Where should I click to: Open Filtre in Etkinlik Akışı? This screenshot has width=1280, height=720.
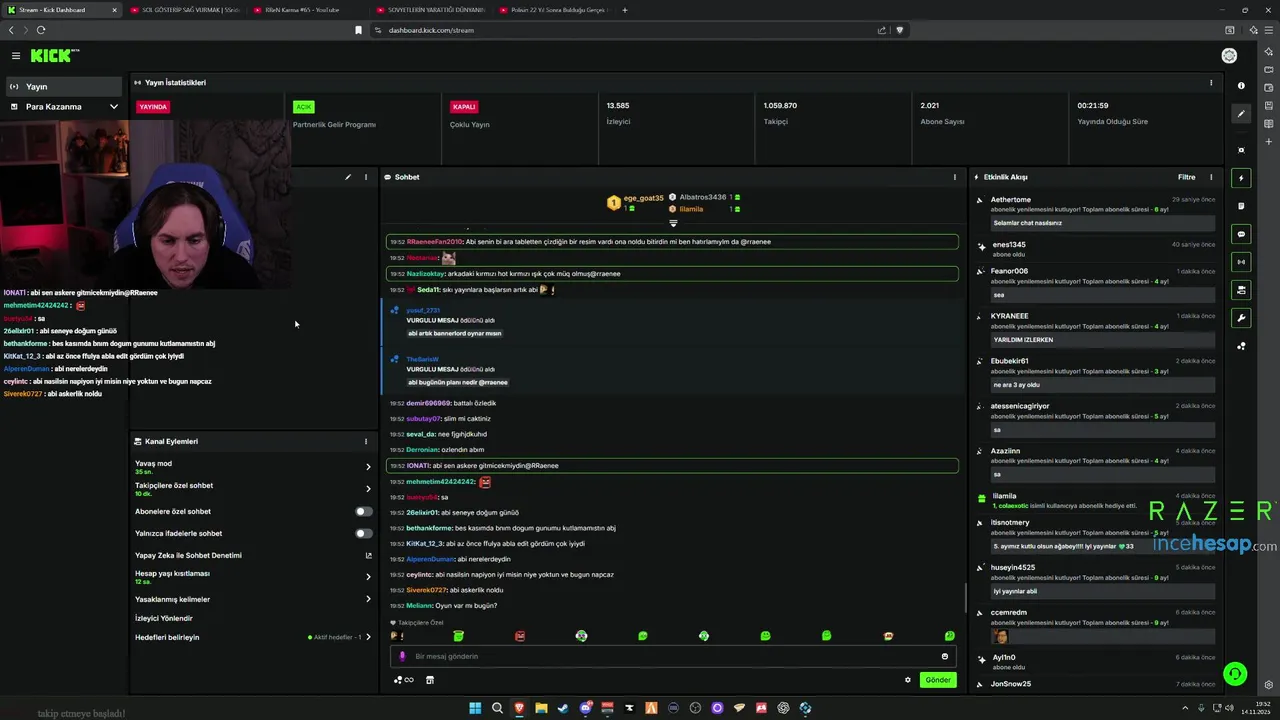pos(1186,177)
